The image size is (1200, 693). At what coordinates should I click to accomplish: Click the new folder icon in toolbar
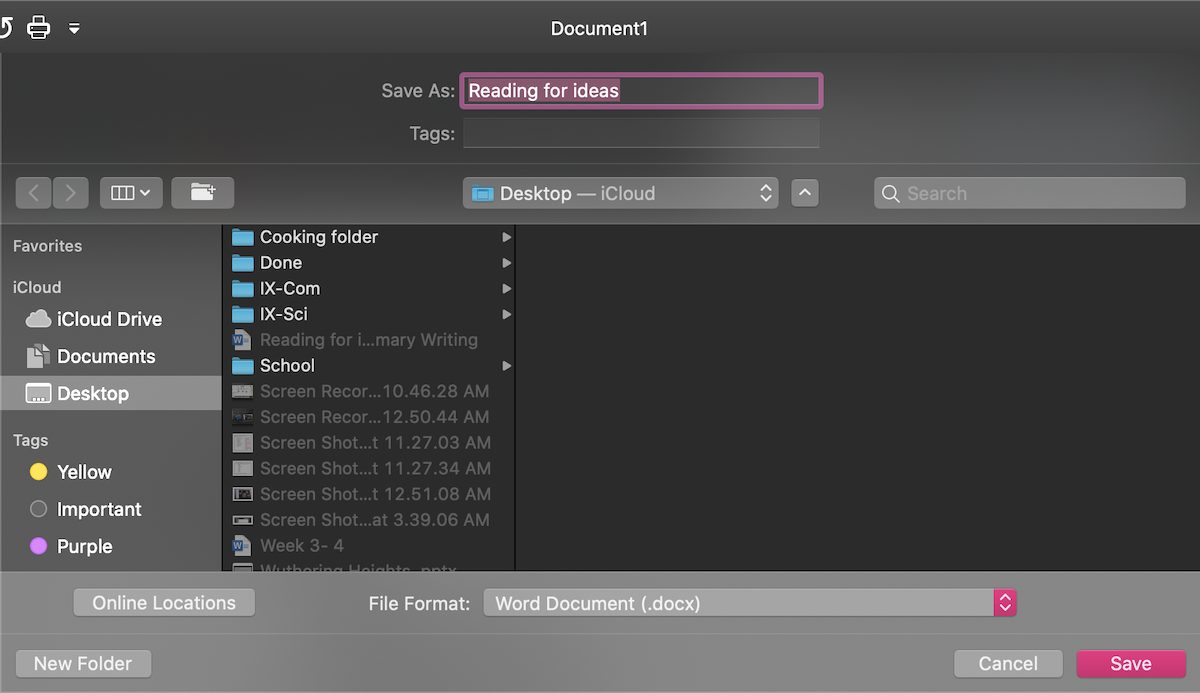pos(202,193)
